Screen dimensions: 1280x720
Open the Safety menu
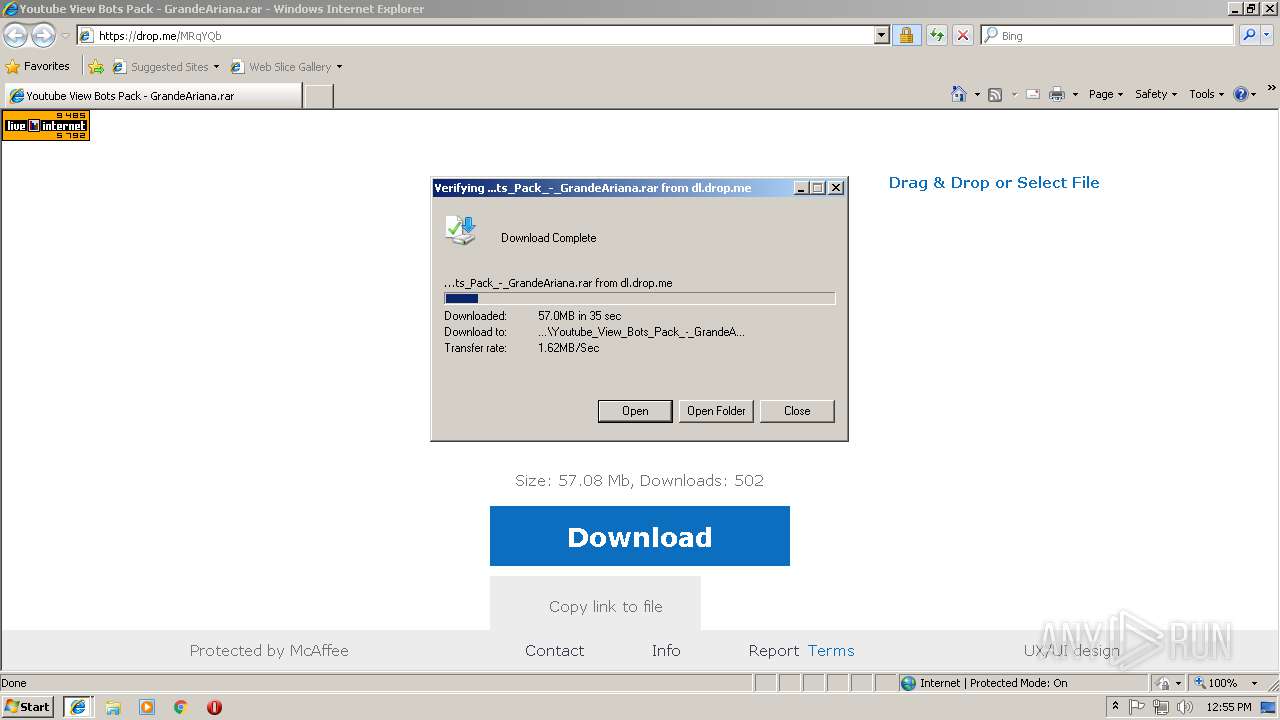[x=1156, y=94]
